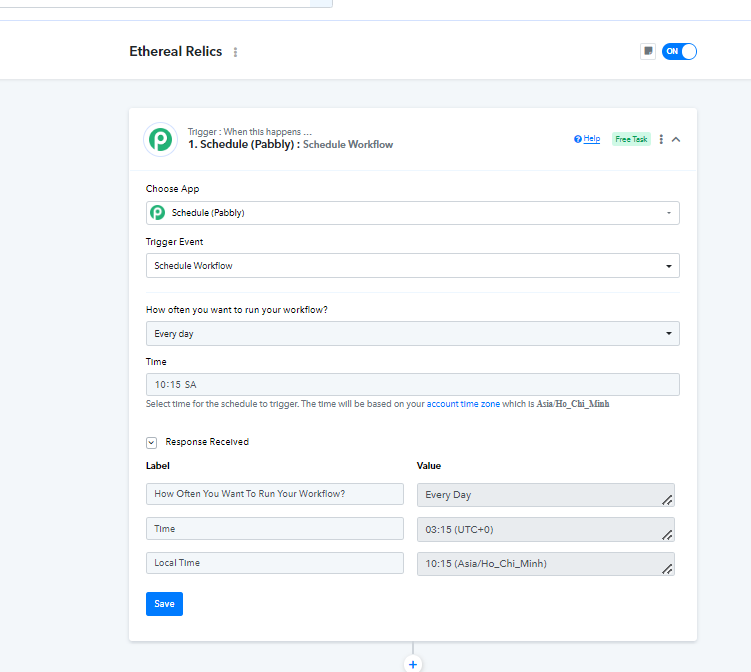Open the Every day frequency dropdown
Viewport: 751px width, 672px height.
(412, 333)
